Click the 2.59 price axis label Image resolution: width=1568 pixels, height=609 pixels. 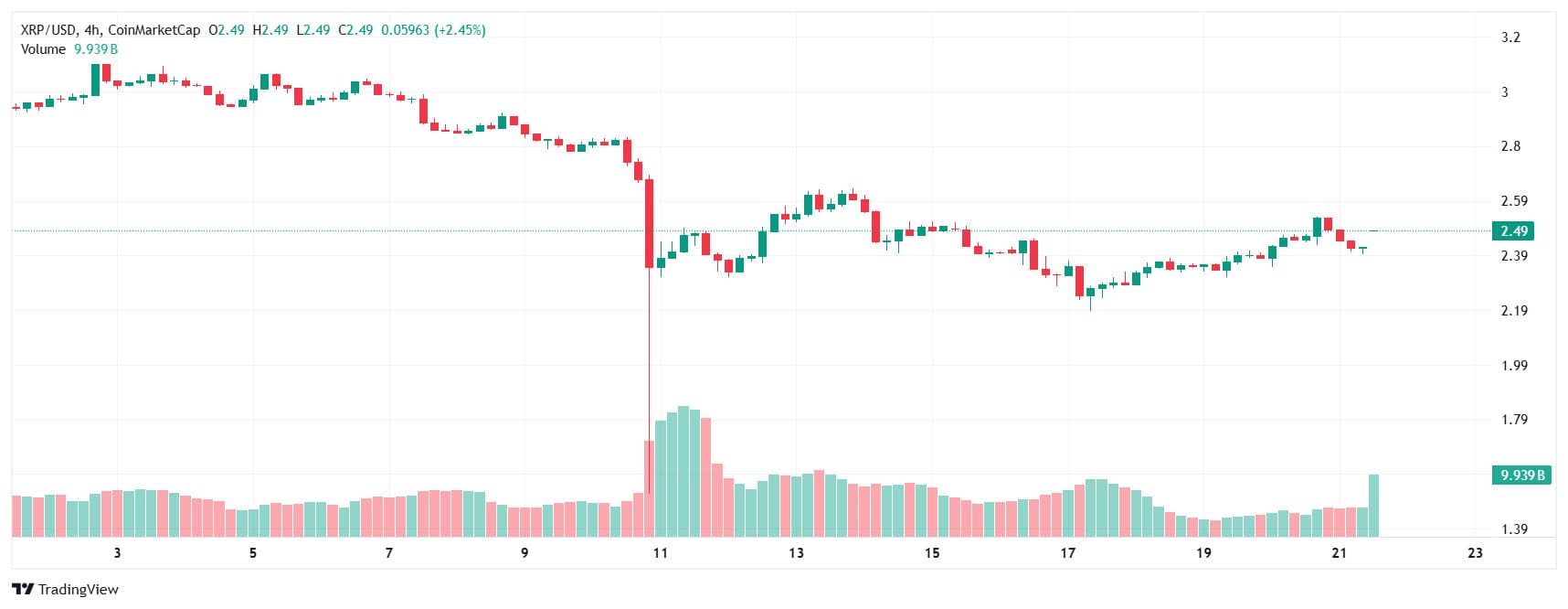pos(1513,201)
